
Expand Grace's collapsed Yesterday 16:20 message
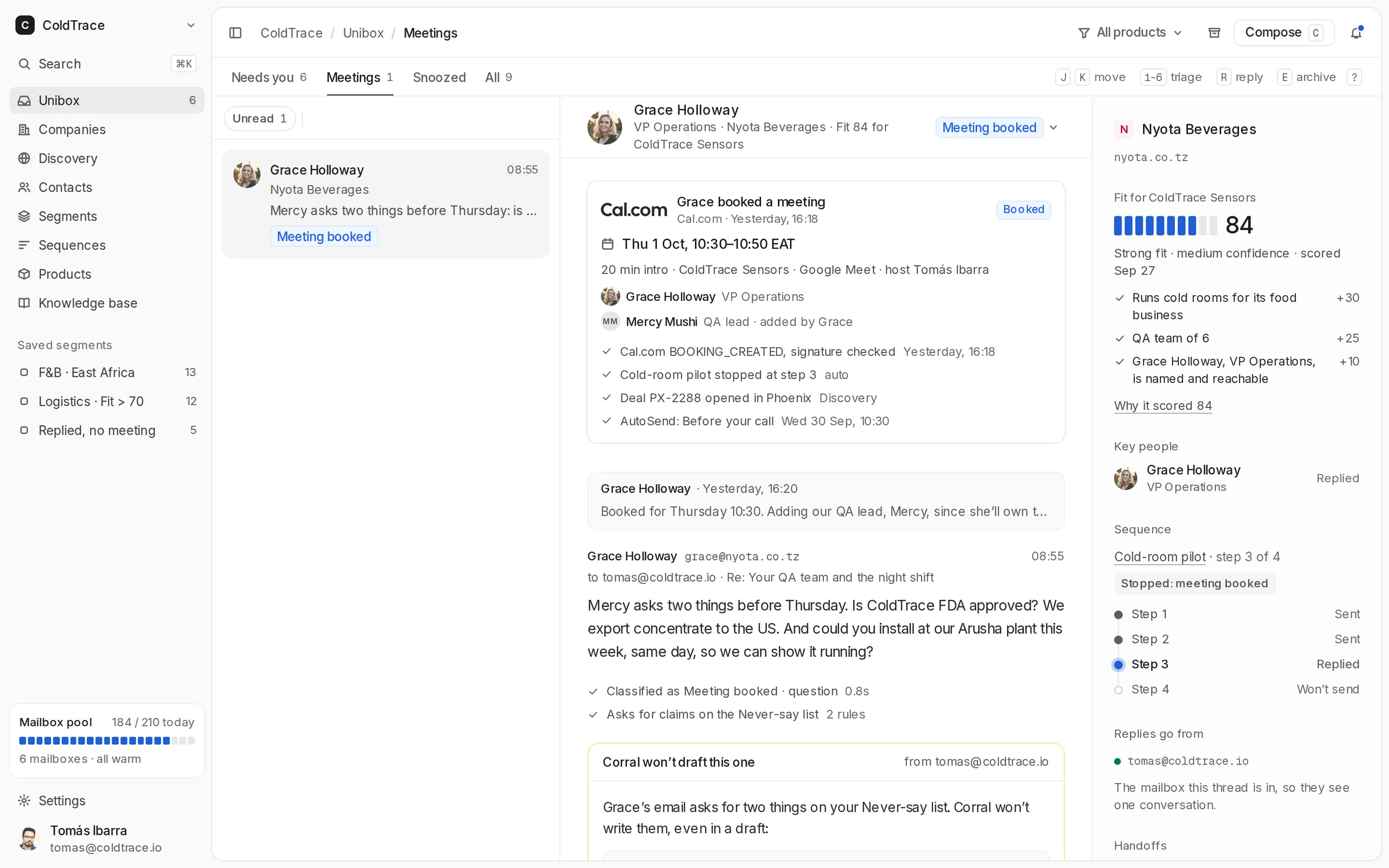[x=826, y=501]
